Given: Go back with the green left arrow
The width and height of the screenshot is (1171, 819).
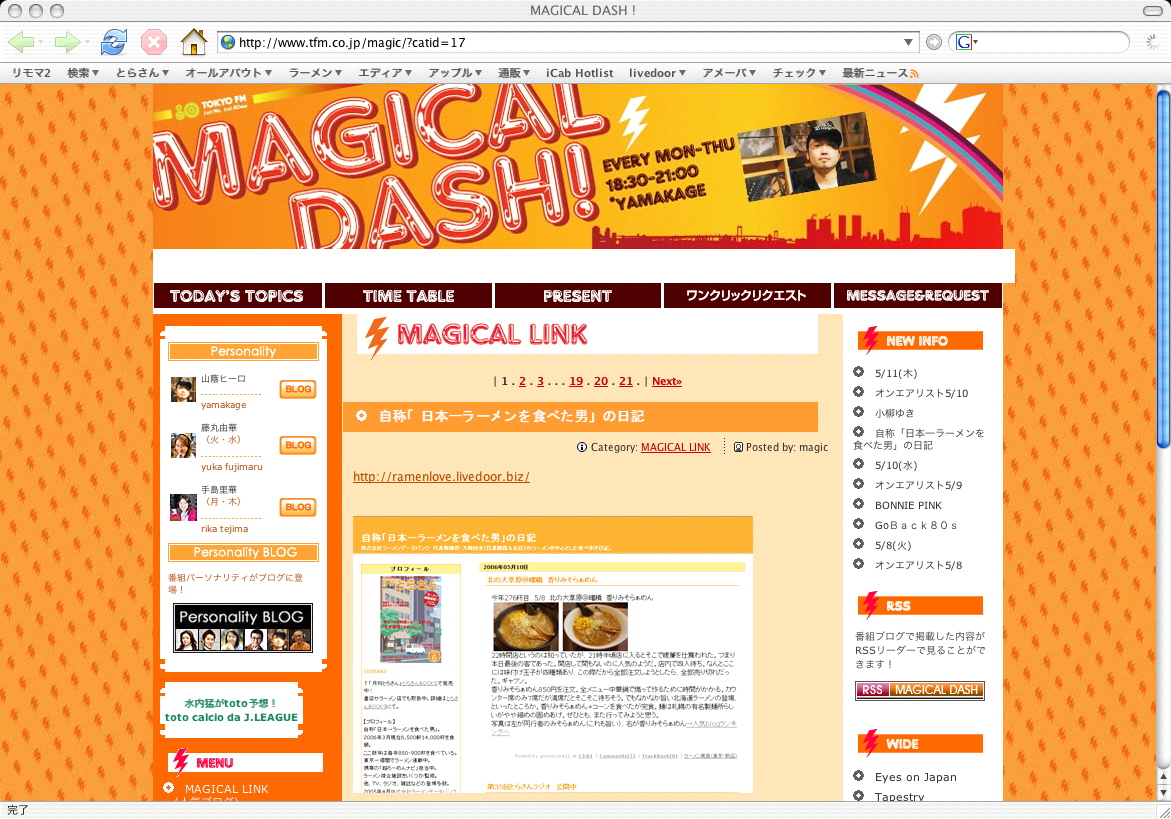Looking at the screenshot, I should click(21, 42).
